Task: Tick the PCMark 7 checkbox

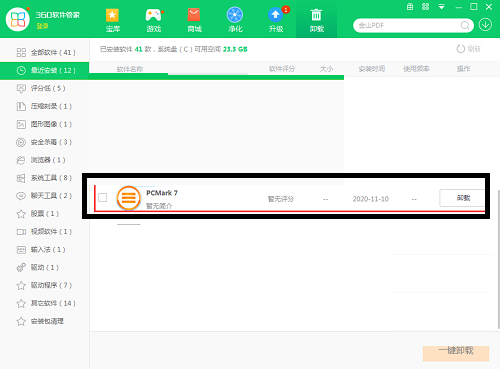Action: pyautogui.click(x=103, y=197)
